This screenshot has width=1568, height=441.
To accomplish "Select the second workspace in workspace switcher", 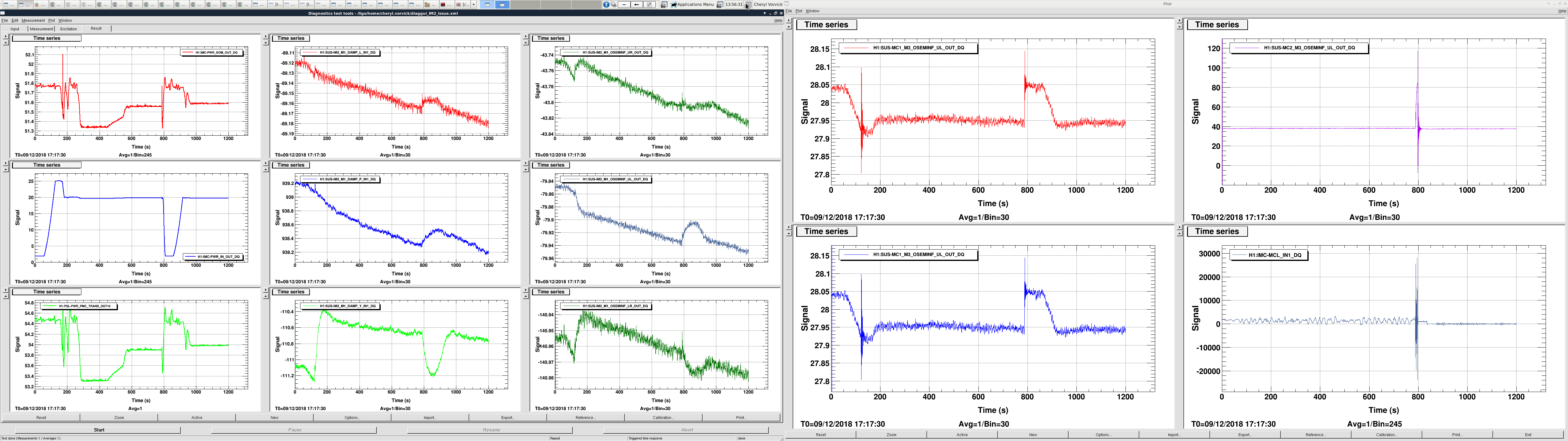I will click(502, 4).
